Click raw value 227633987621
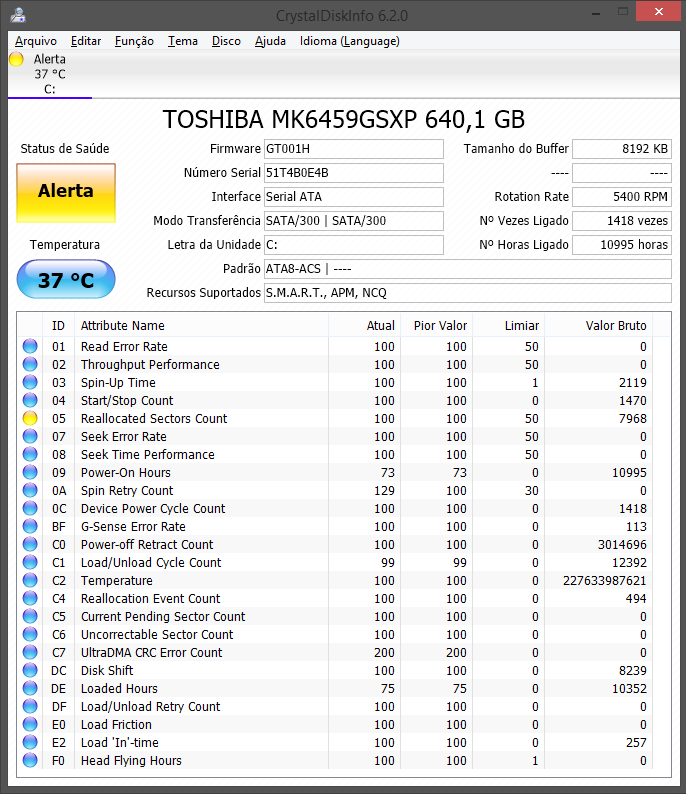This screenshot has width=686, height=794. 604,581
